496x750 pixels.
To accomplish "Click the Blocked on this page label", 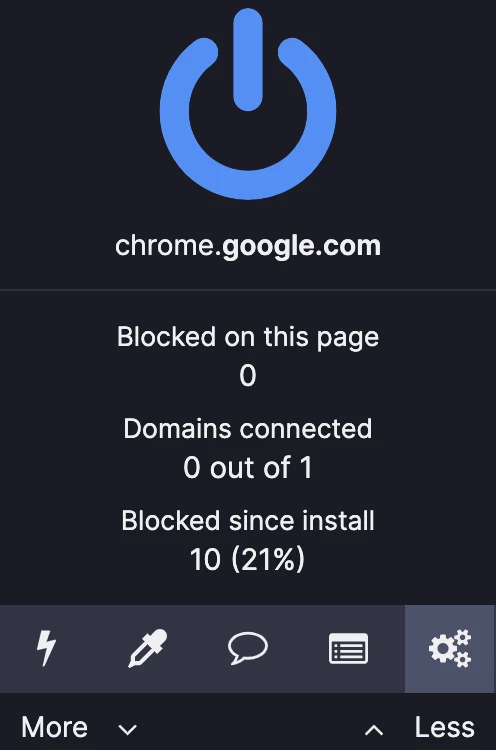I will pyautogui.click(x=248, y=337).
